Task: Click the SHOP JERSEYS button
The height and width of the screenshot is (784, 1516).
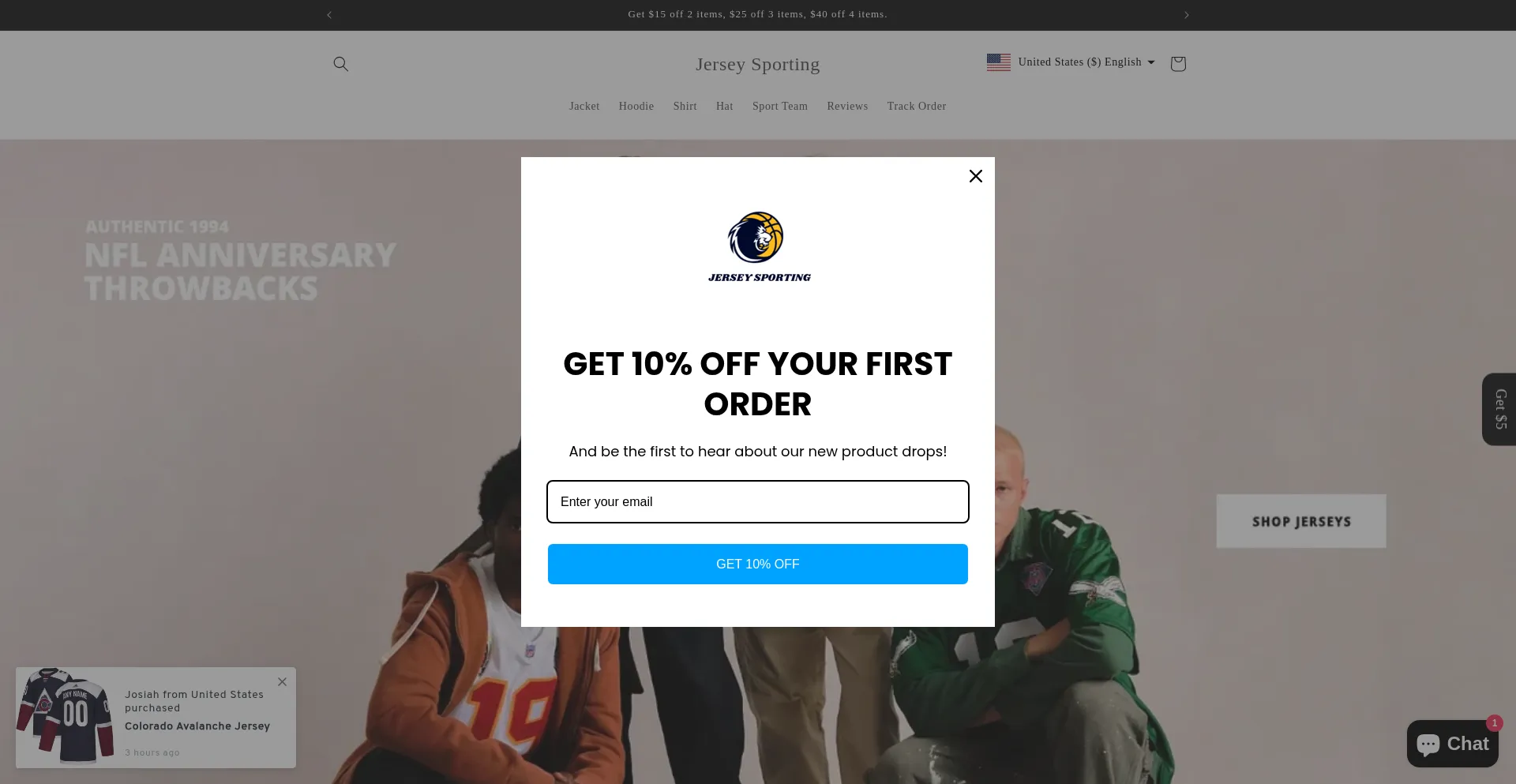Action: tap(1301, 521)
